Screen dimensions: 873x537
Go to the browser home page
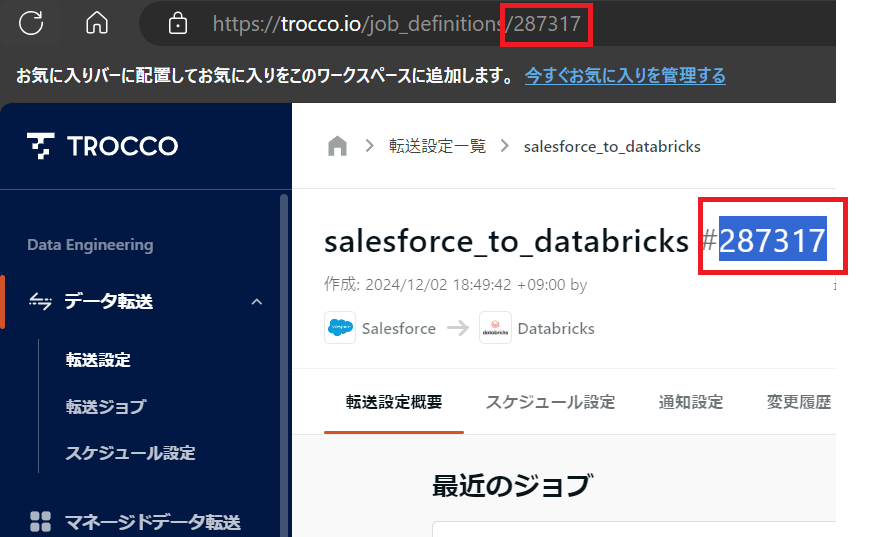pos(97,23)
